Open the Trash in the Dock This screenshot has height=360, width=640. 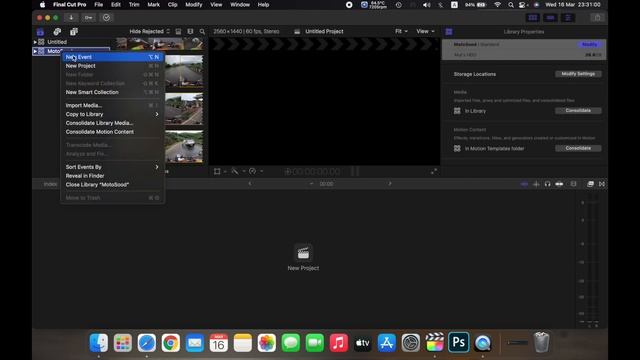[x=542, y=343]
